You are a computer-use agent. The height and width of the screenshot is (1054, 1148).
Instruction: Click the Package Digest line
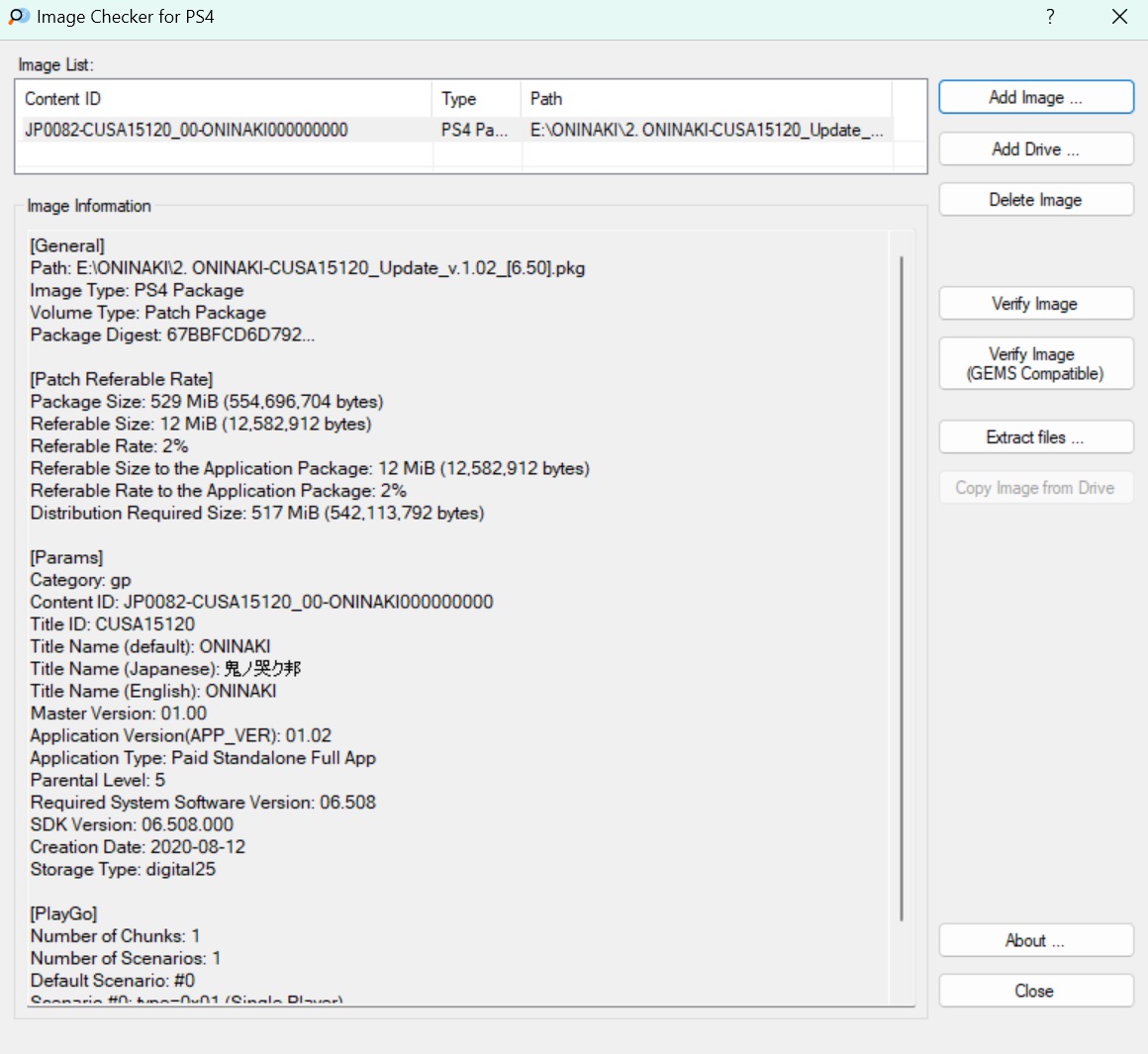point(172,335)
